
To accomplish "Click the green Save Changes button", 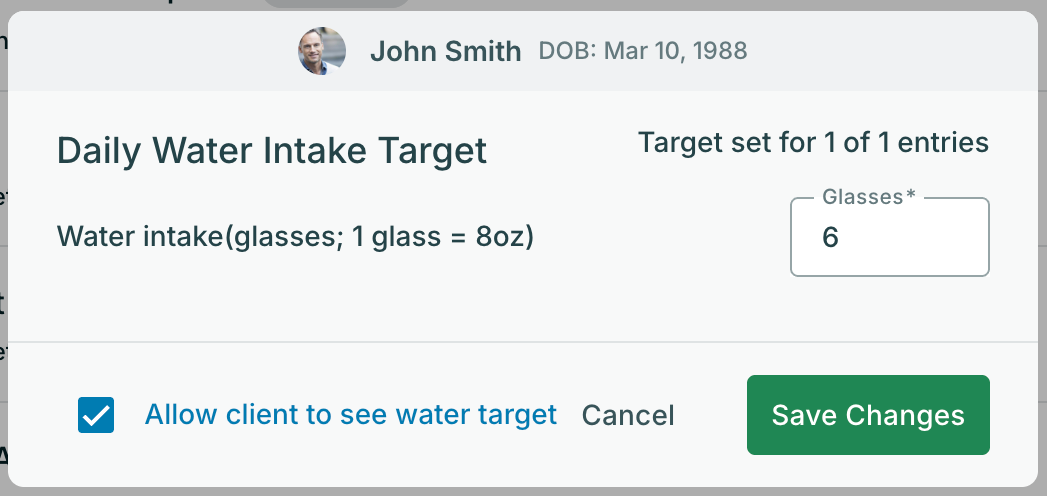I will (x=868, y=415).
